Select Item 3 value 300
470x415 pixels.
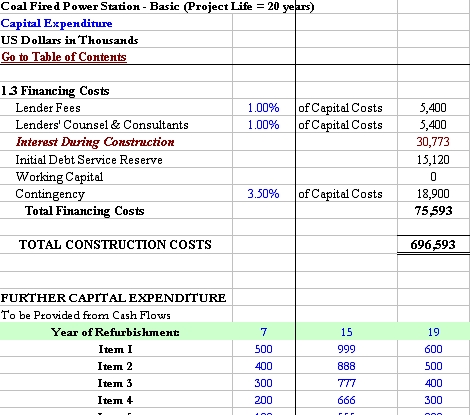(264, 383)
